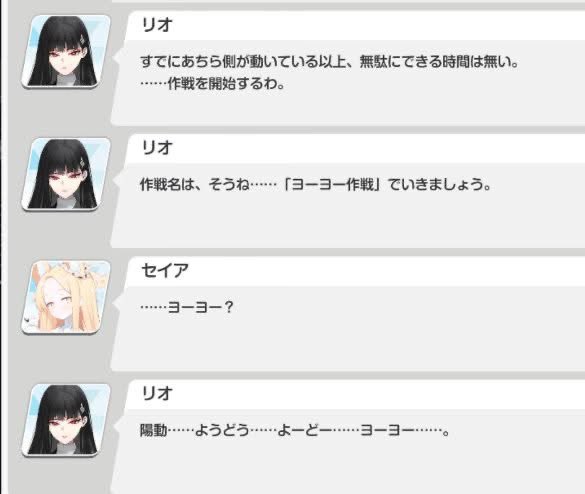Click Rio's avatar beside the 陽動……ようどう message

[x=66, y=420]
